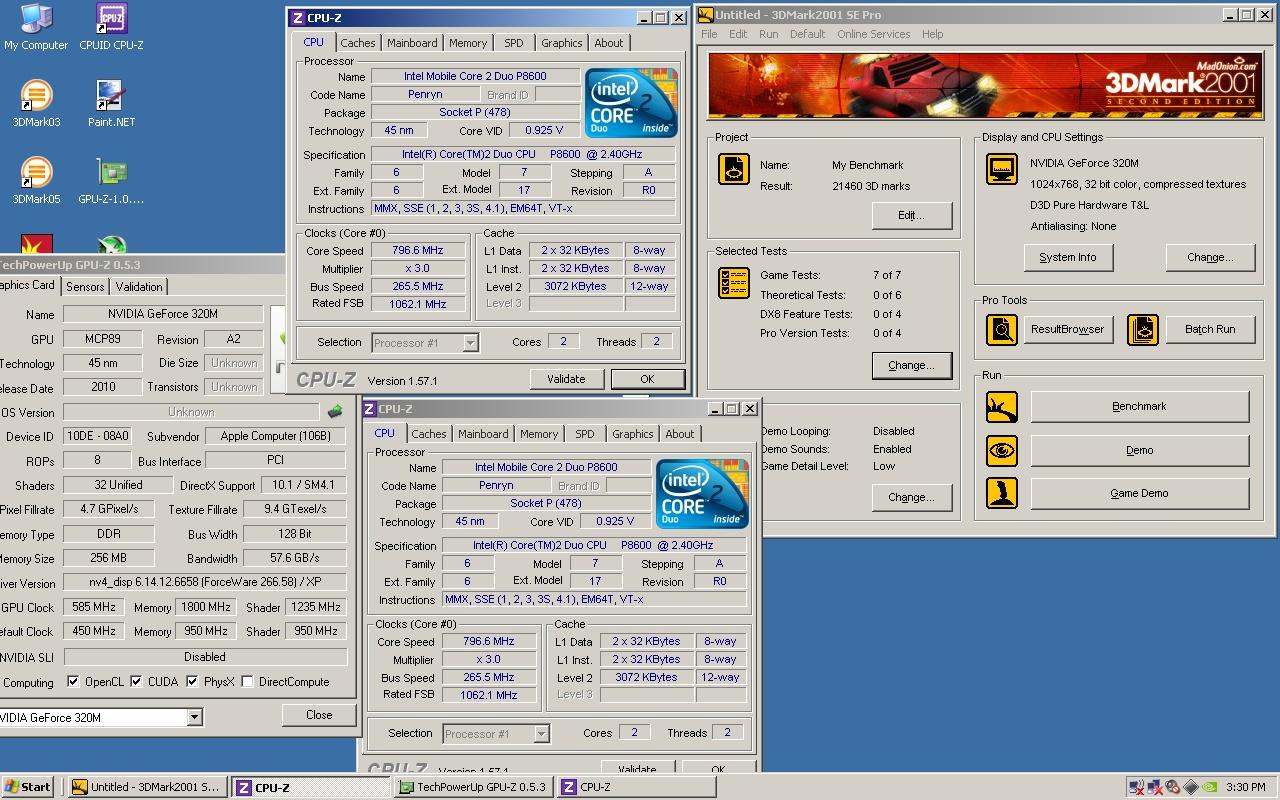This screenshot has width=1280, height=800.
Task: Click the Boot Camp diamond tray icon
Action: pos(1190,787)
